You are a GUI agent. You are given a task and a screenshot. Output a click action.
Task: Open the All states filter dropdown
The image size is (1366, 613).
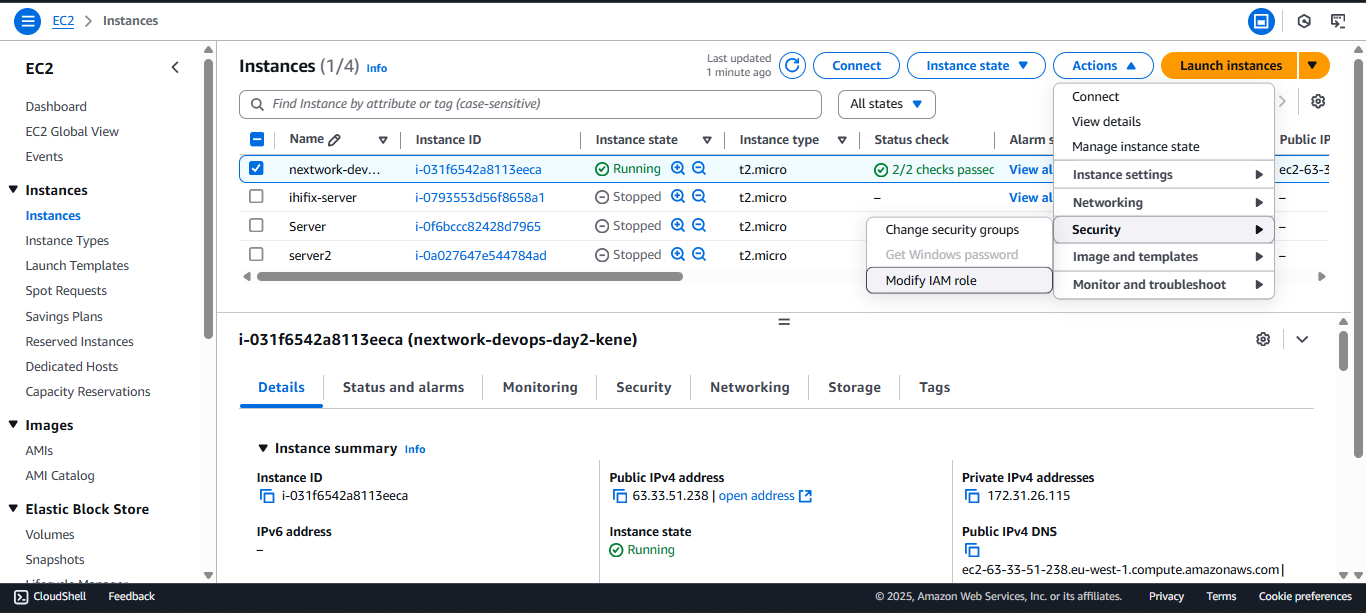pyautogui.click(x=886, y=104)
